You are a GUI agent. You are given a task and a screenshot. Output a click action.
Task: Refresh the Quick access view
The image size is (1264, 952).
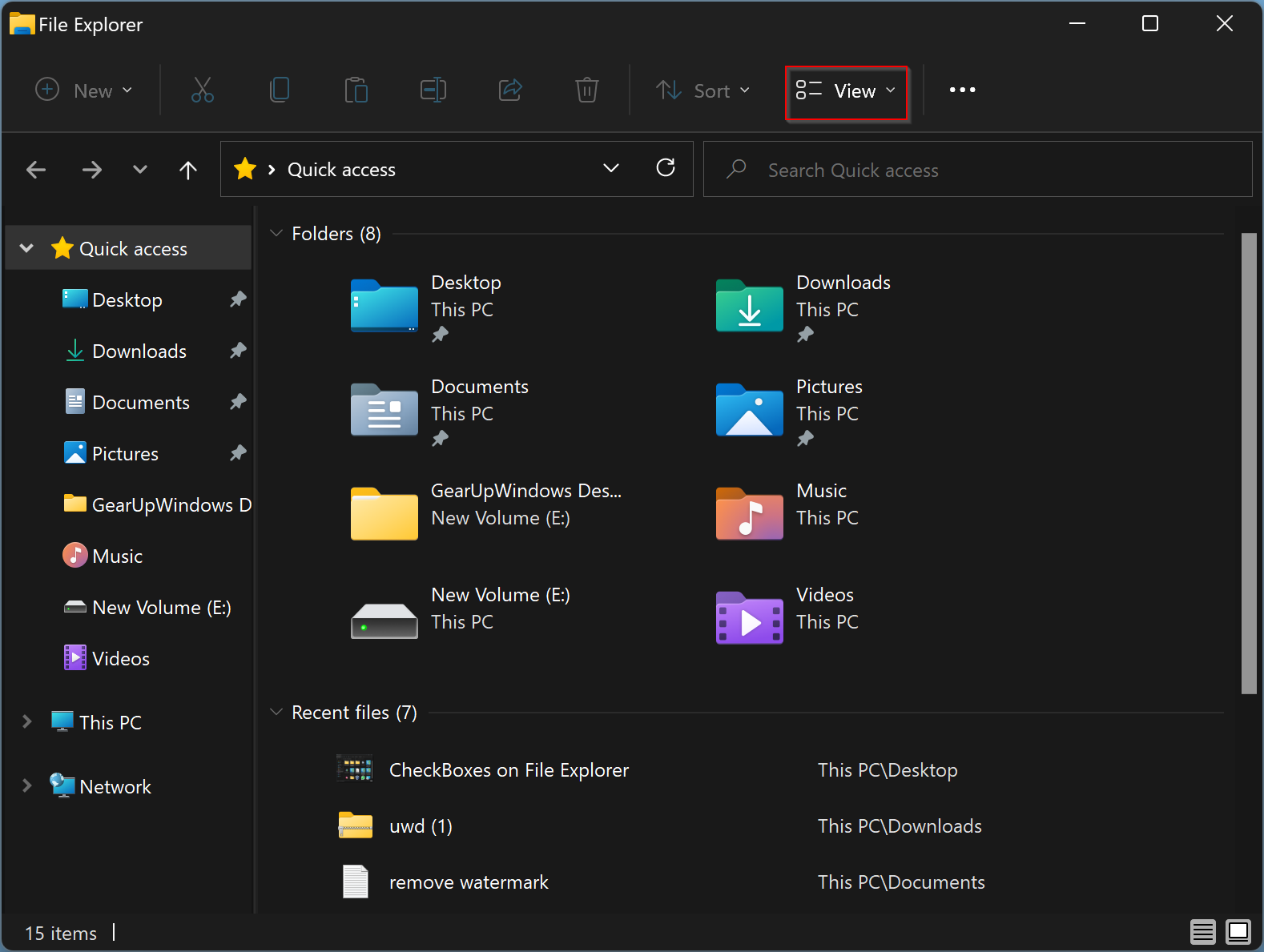coord(666,167)
